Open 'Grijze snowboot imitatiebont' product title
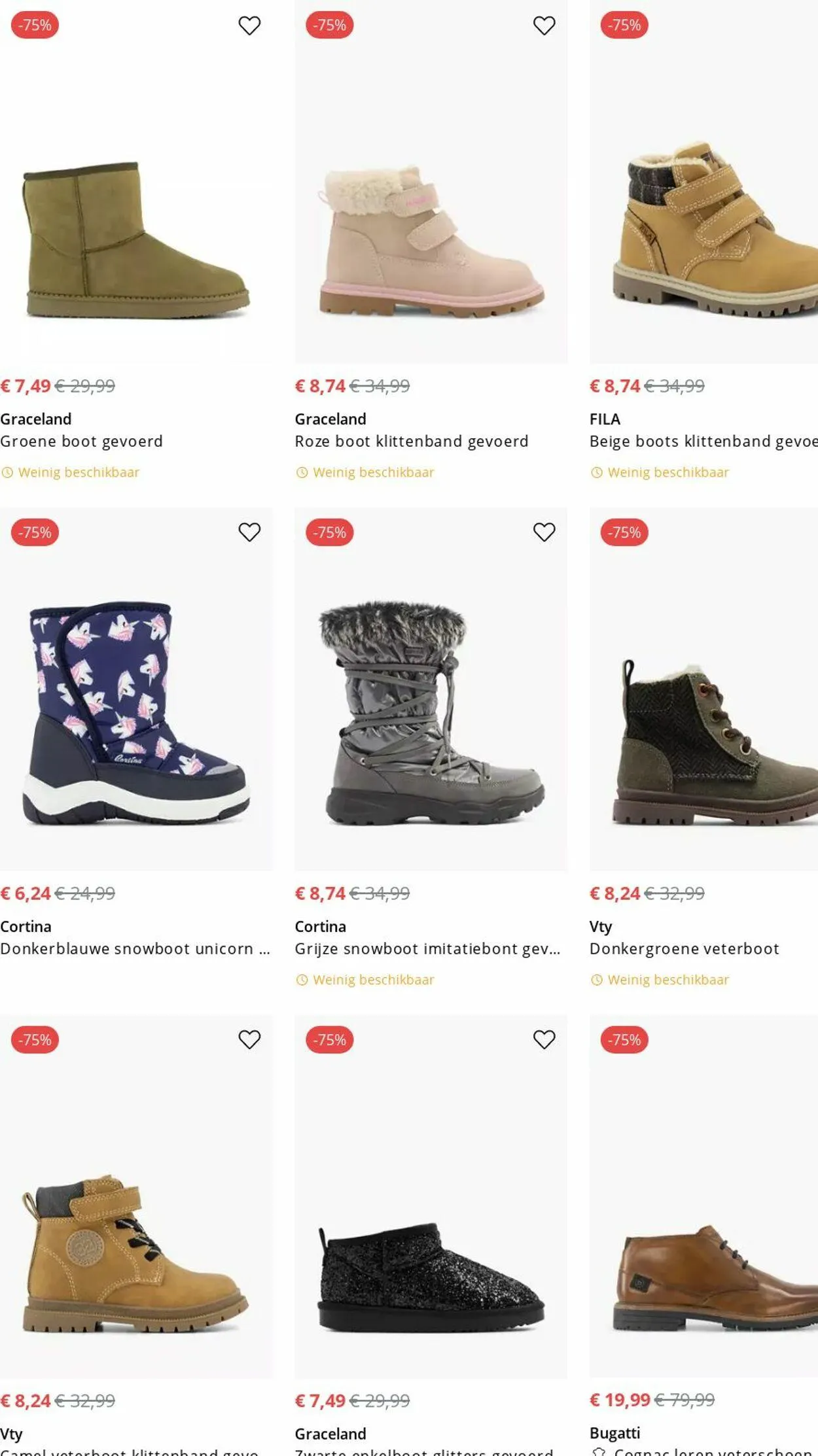Image resolution: width=818 pixels, height=1456 pixels. pyautogui.click(x=427, y=949)
